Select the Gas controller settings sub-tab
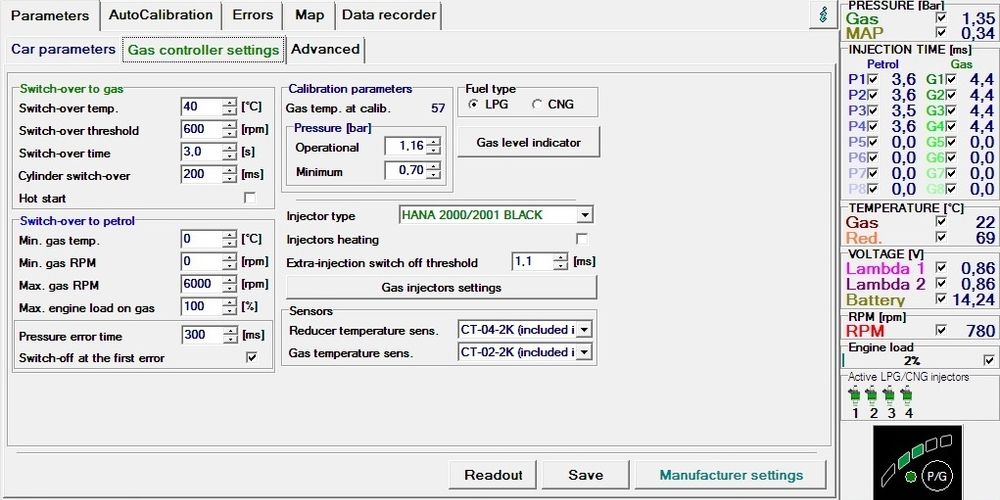The image size is (1000, 500). coord(203,50)
